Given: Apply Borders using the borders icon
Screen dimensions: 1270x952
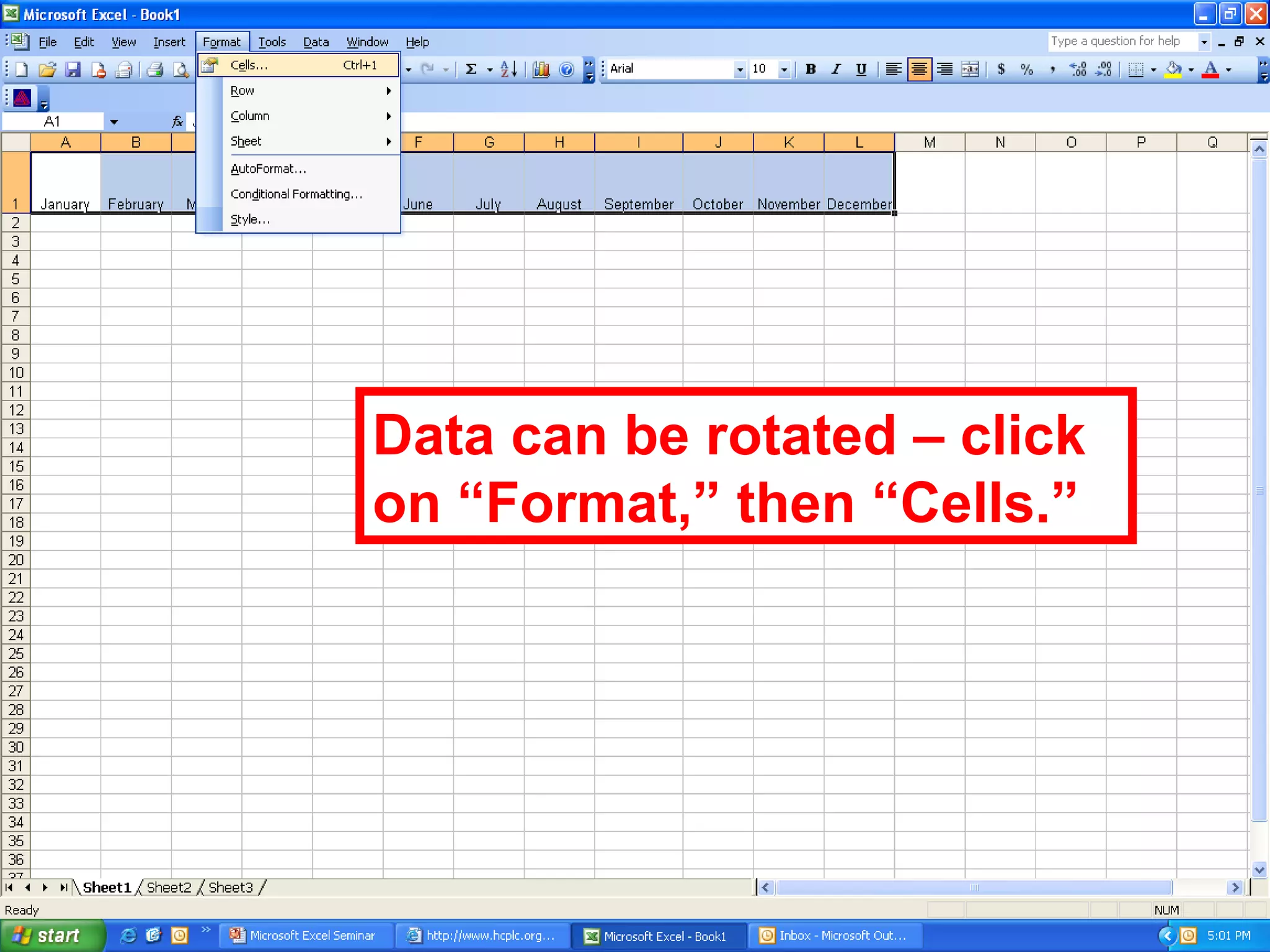Looking at the screenshot, I should [1136, 69].
